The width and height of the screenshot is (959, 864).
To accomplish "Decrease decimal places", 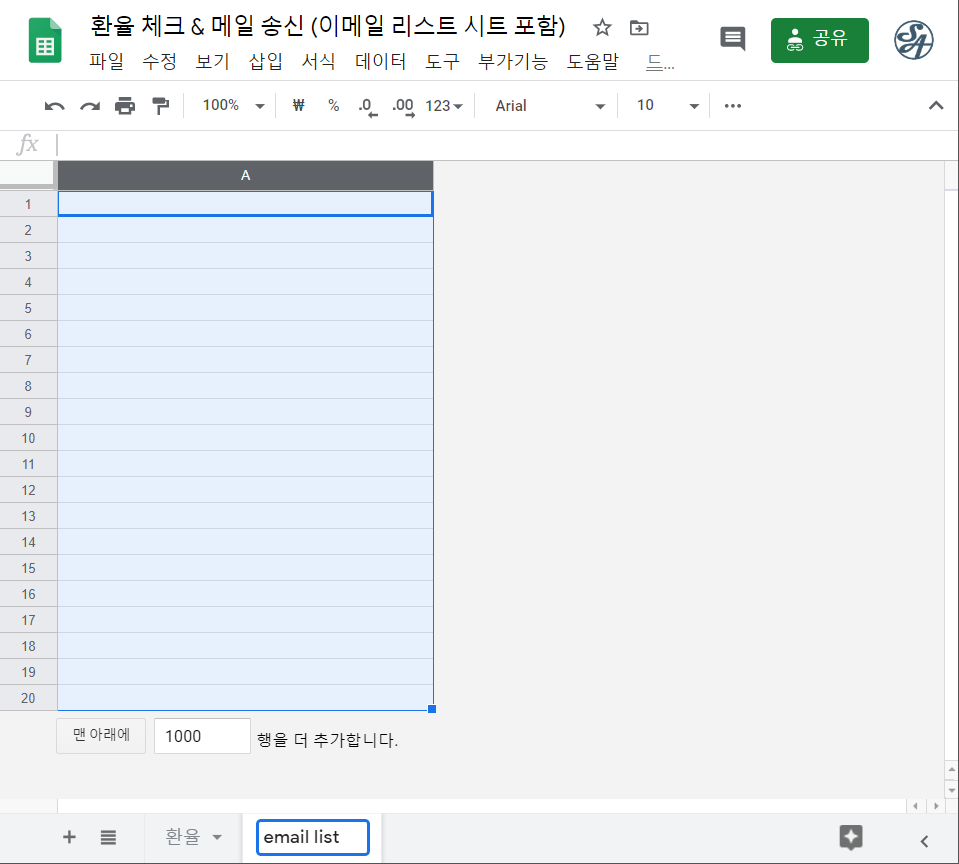I will pyautogui.click(x=366, y=105).
